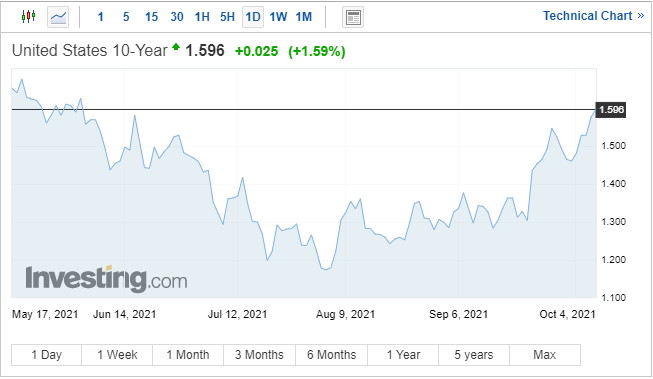Click the 1.596 current price marker
This screenshot has height=379, width=653.
611,110
